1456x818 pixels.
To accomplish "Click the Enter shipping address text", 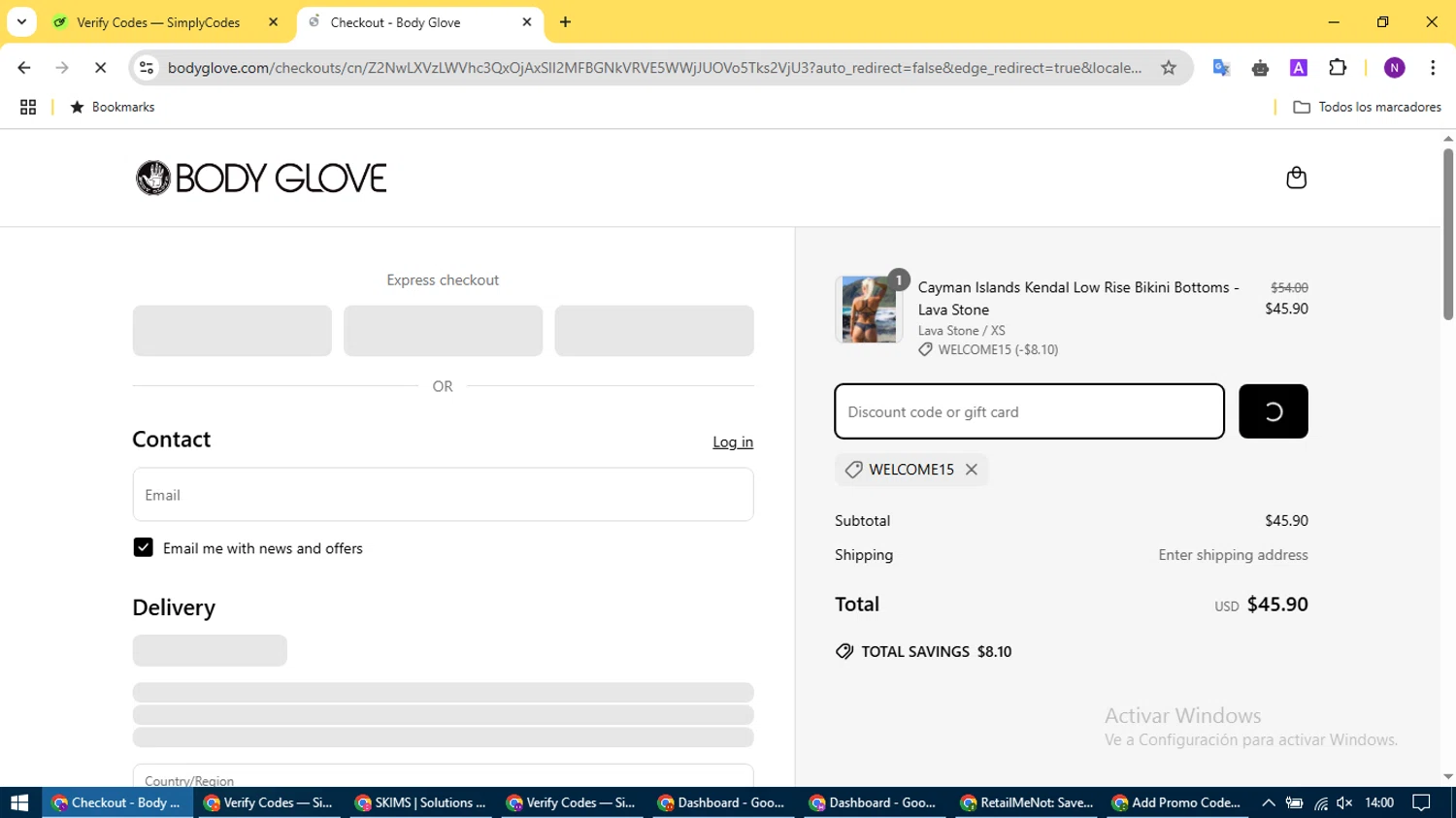I will click(x=1233, y=555).
